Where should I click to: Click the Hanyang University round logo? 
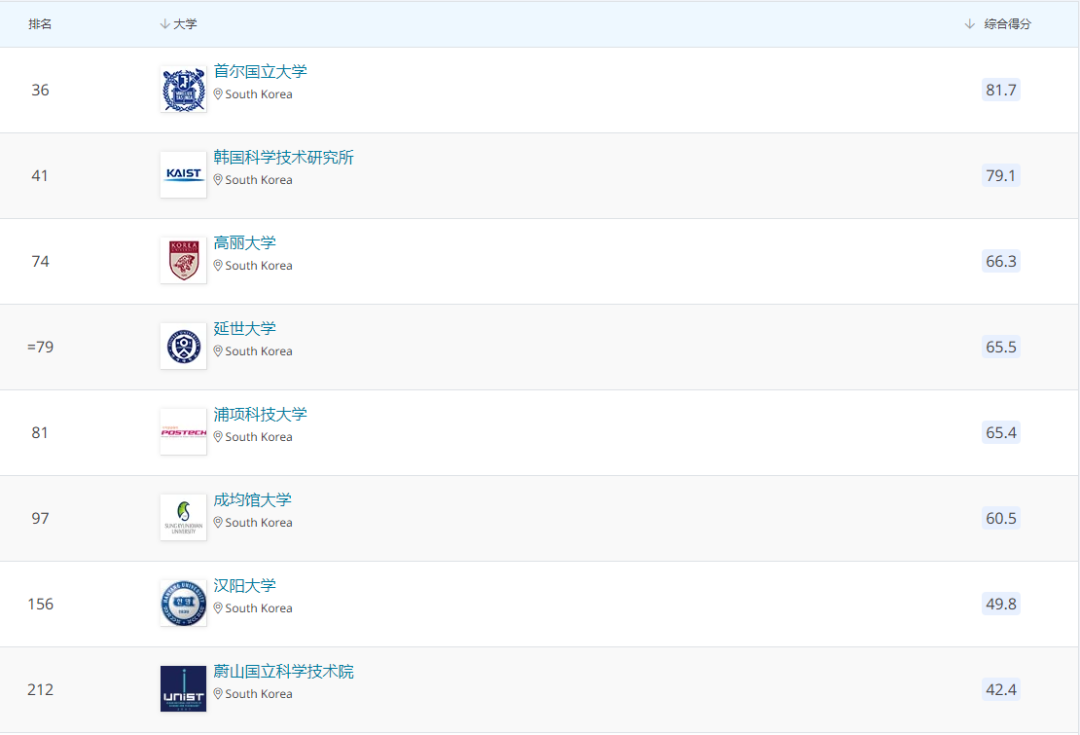[x=183, y=603]
